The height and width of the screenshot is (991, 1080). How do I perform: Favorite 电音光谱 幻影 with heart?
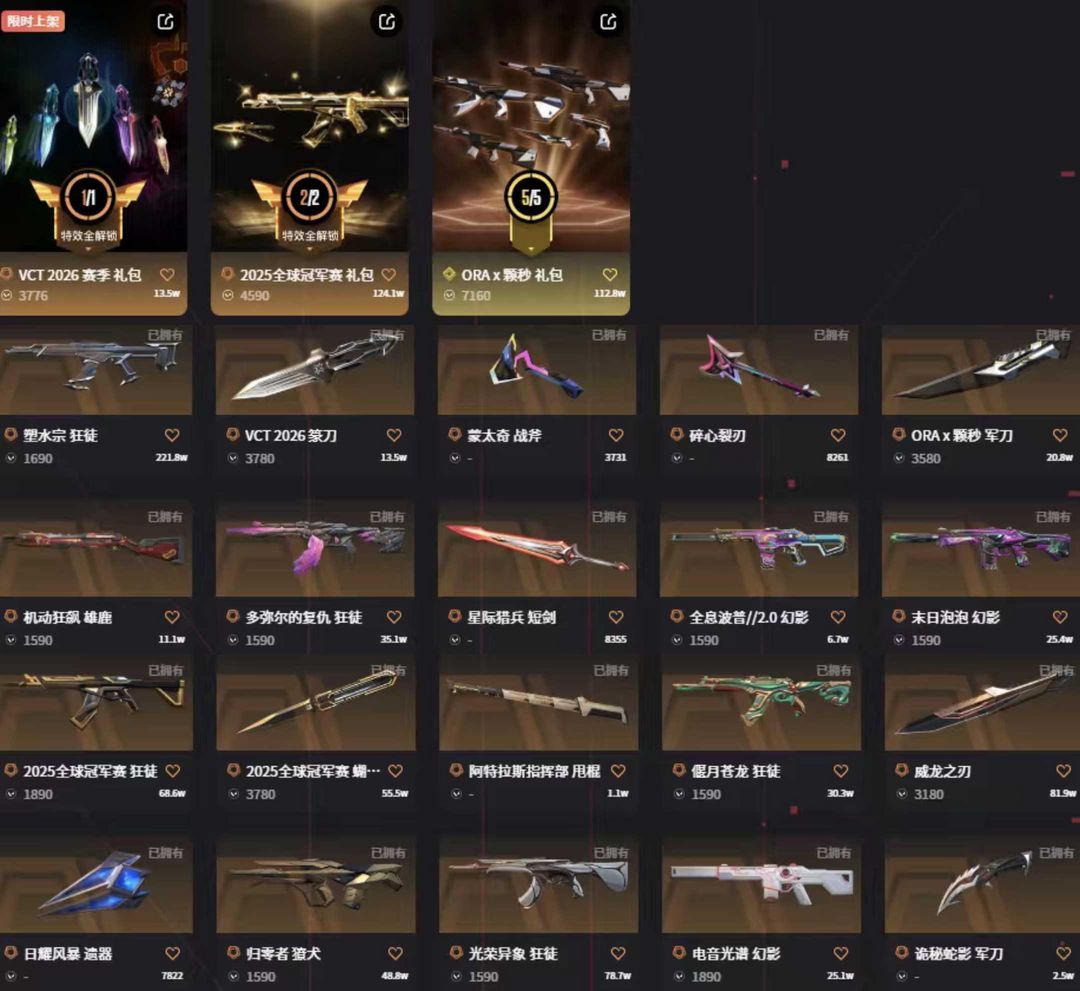[841, 954]
